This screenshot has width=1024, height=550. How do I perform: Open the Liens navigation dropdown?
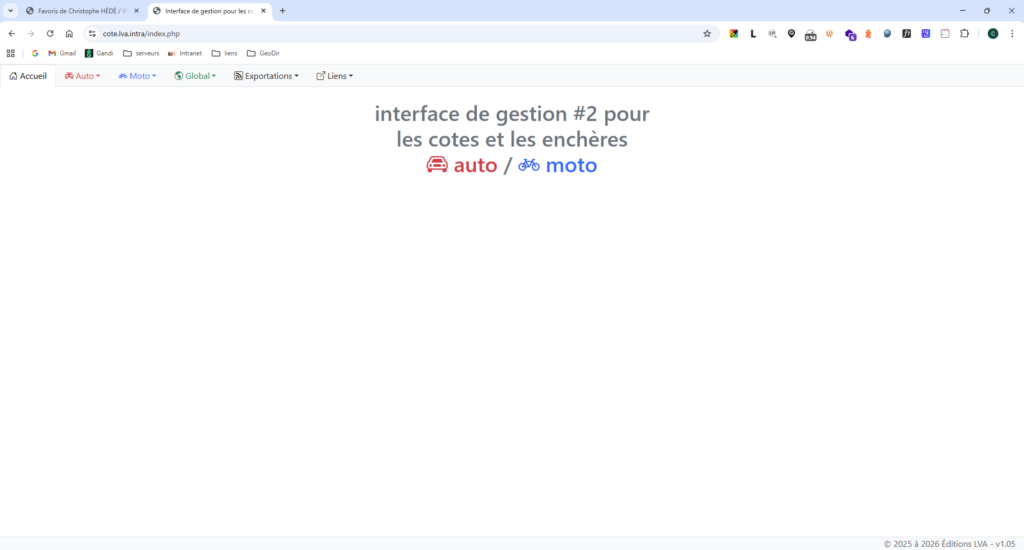click(x=334, y=76)
